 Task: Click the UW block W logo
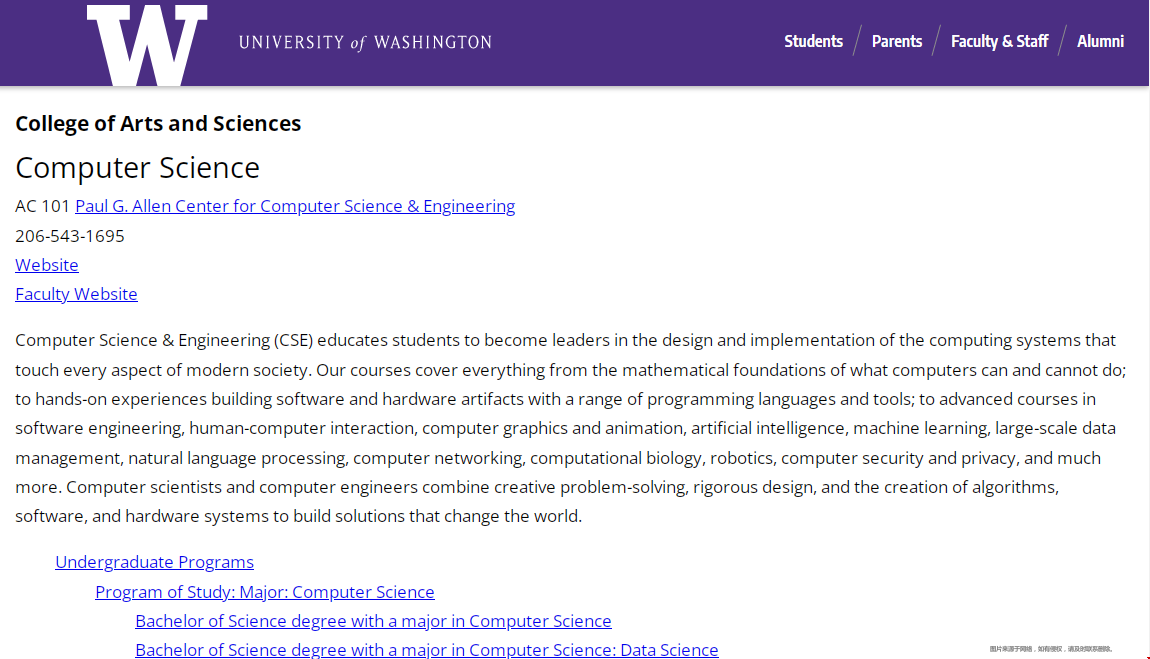click(x=146, y=43)
